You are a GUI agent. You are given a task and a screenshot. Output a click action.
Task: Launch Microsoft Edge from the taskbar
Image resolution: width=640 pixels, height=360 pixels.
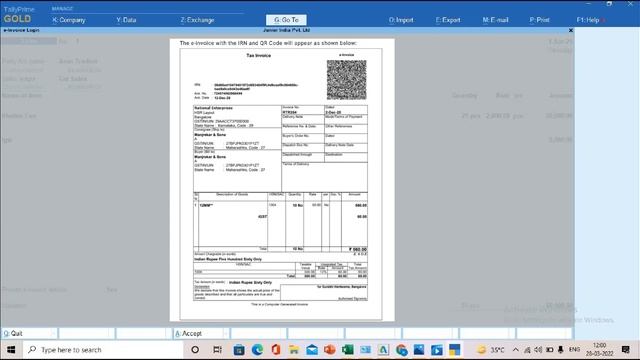click(x=258, y=350)
